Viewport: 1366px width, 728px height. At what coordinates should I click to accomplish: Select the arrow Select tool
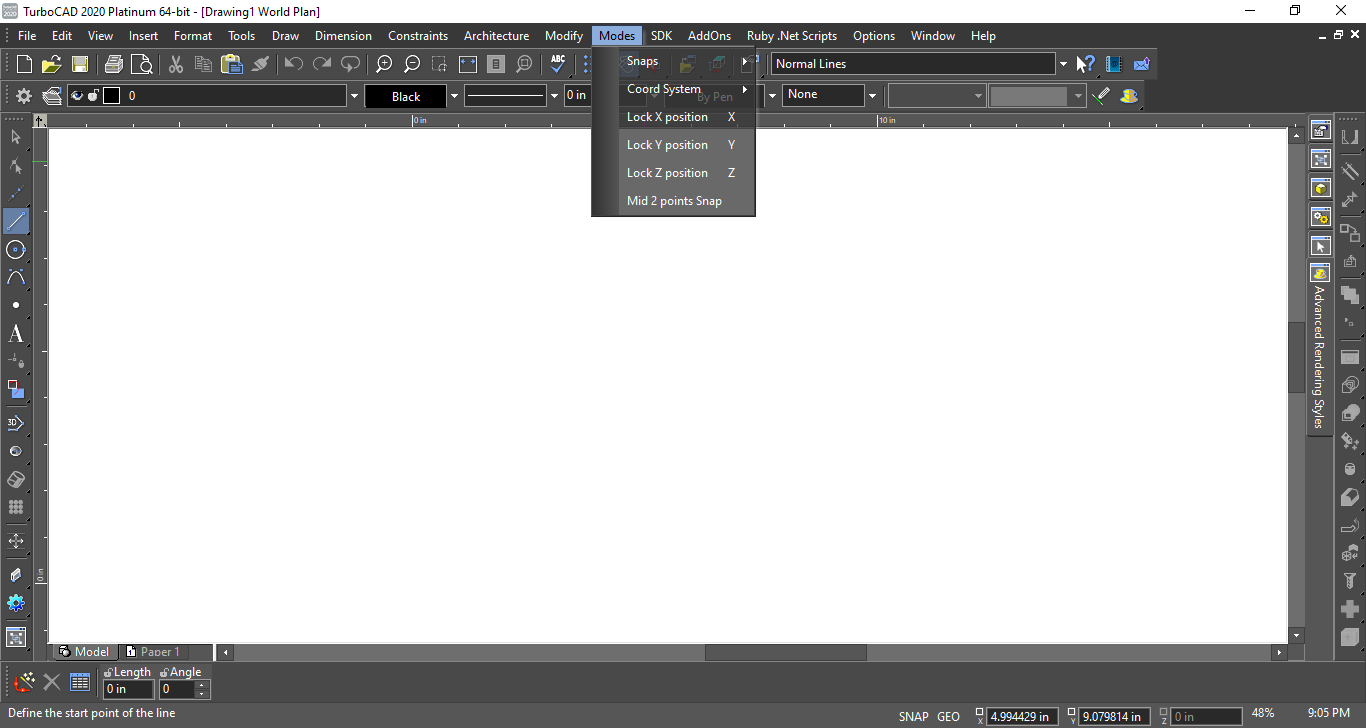tap(16, 137)
